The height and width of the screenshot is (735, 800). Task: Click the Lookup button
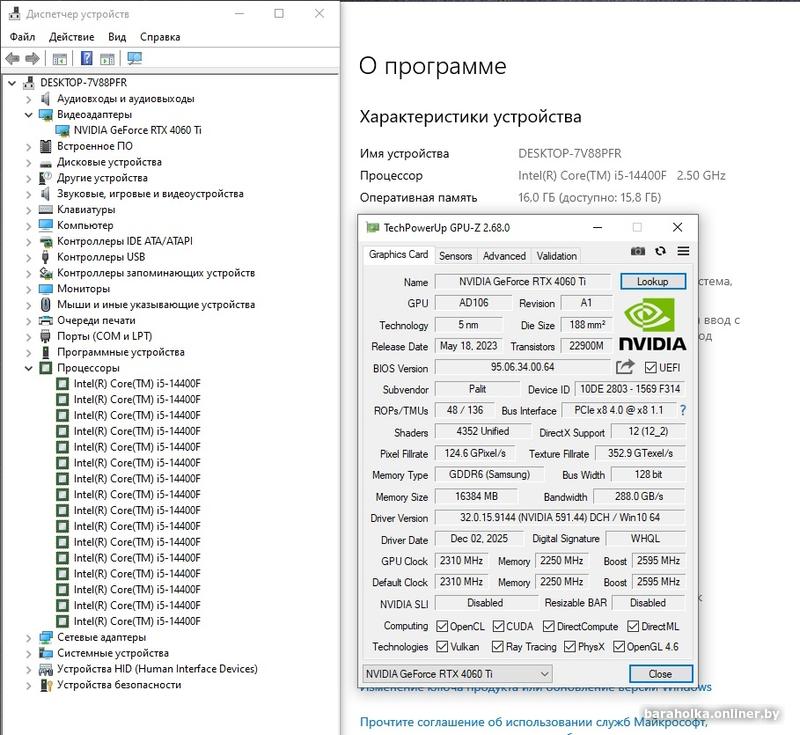653,282
